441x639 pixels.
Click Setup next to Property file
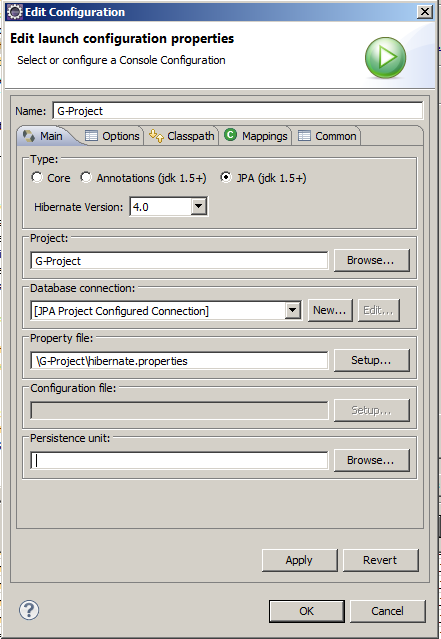pyautogui.click(x=371, y=360)
